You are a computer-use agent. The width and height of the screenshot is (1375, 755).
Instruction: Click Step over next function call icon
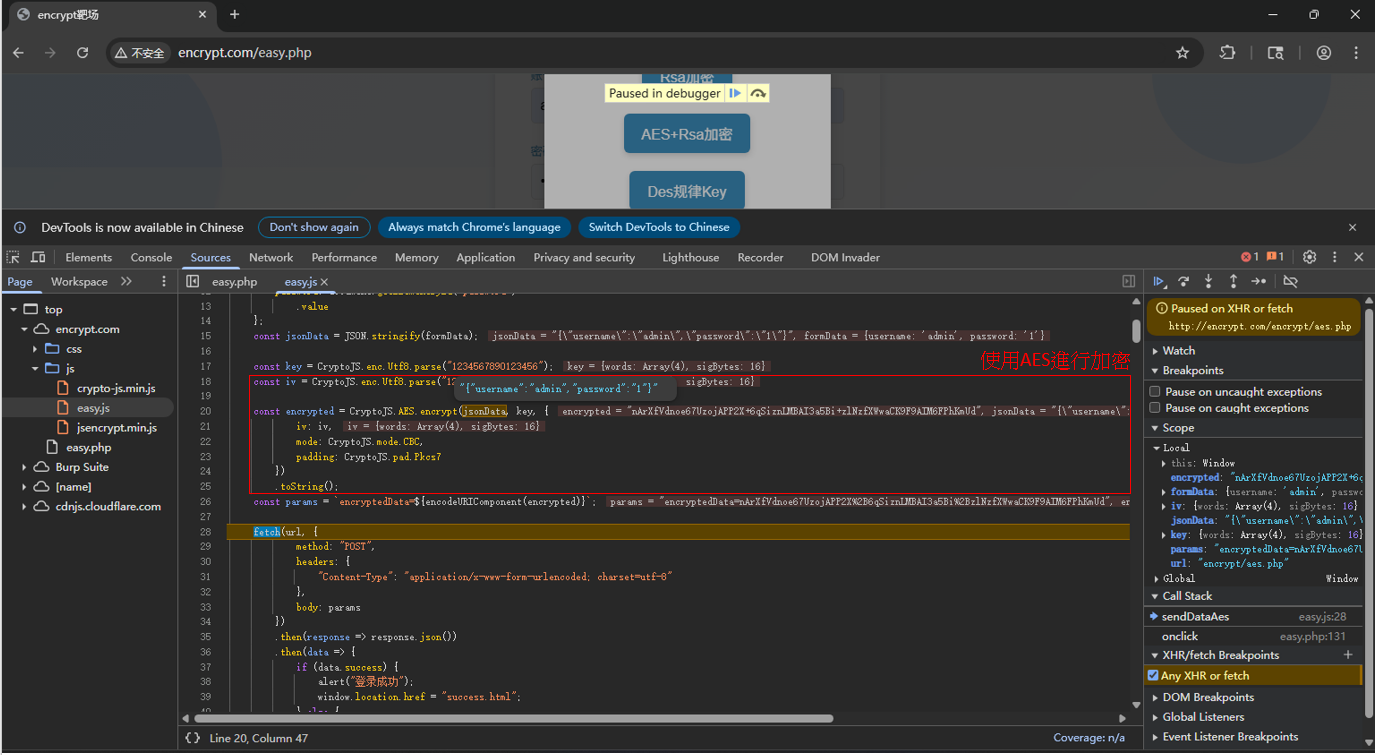coord(1184,282)
